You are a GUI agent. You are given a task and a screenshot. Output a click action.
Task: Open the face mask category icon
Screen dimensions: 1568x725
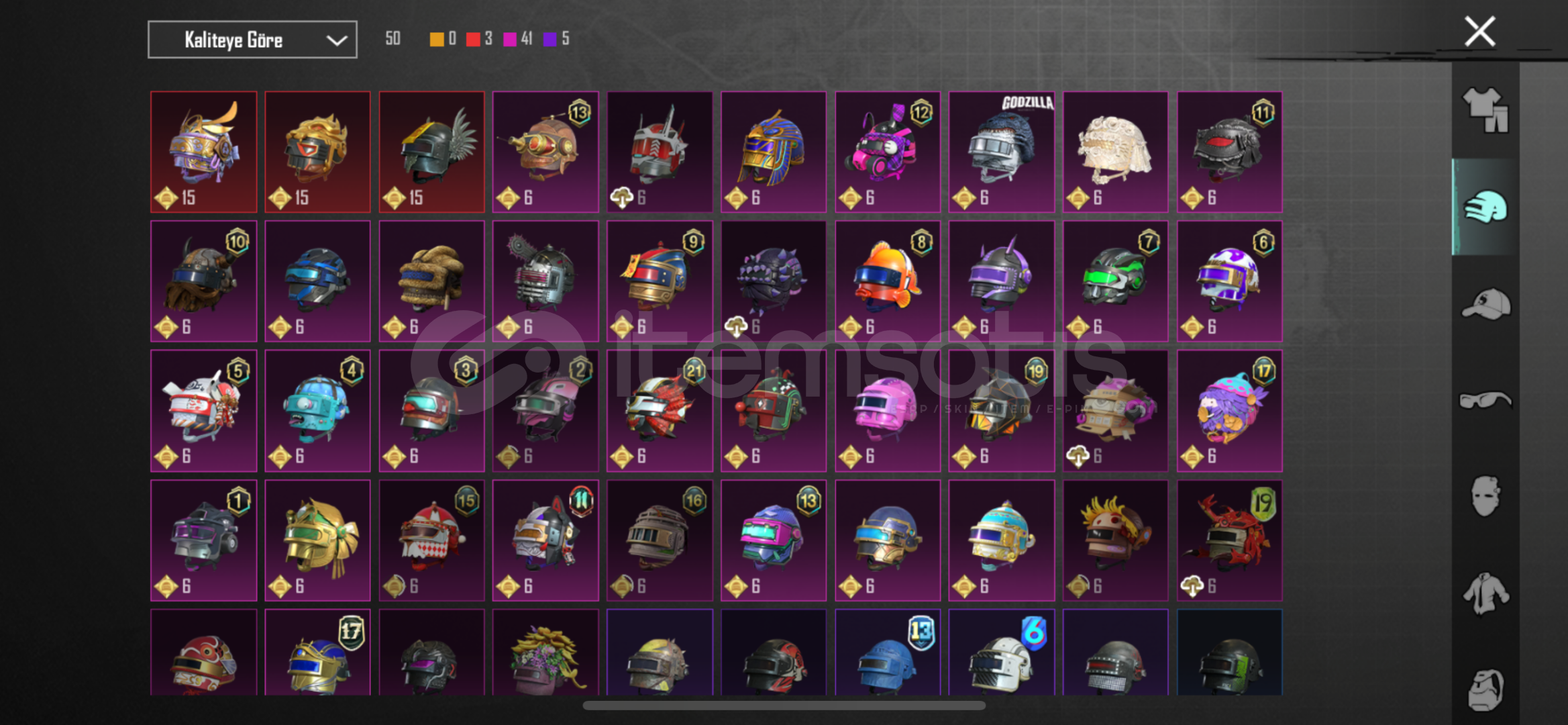click(1485, 496)
